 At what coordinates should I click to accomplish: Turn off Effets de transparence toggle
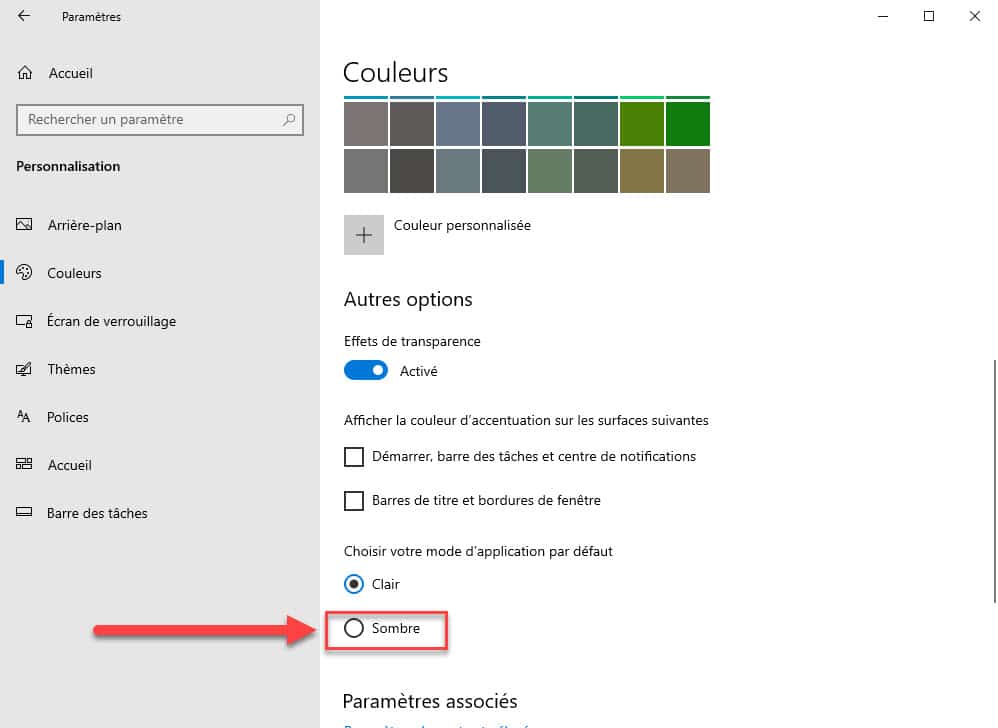(x=365, y=370)
